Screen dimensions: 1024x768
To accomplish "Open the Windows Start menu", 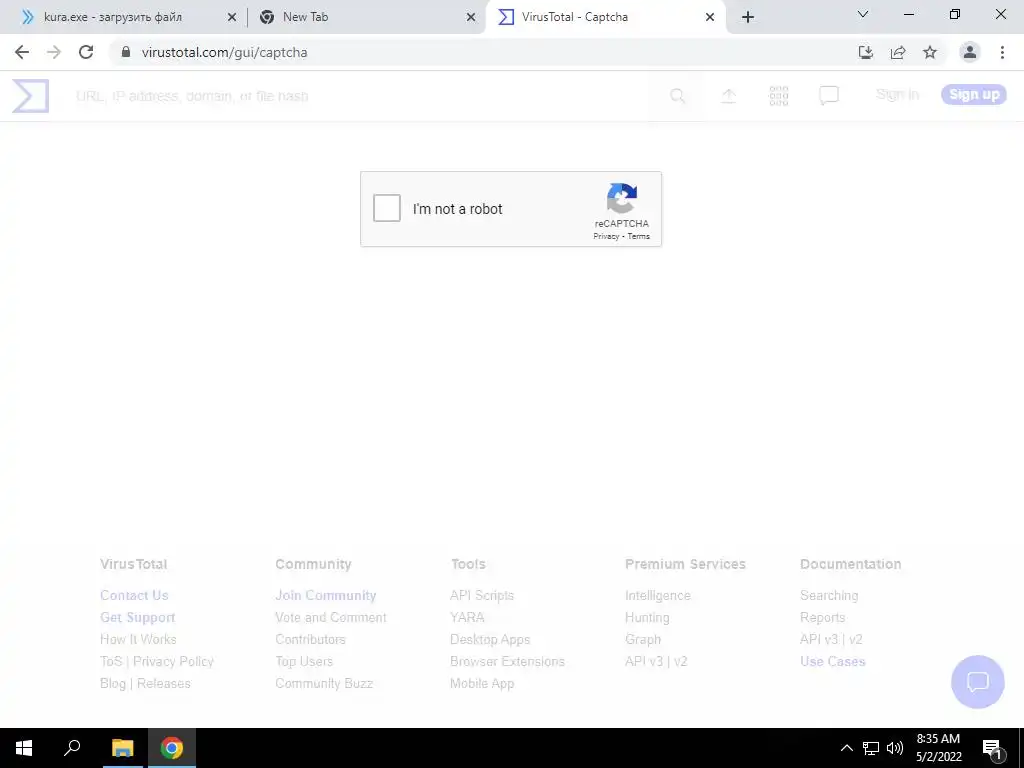I will coord(24,748).
